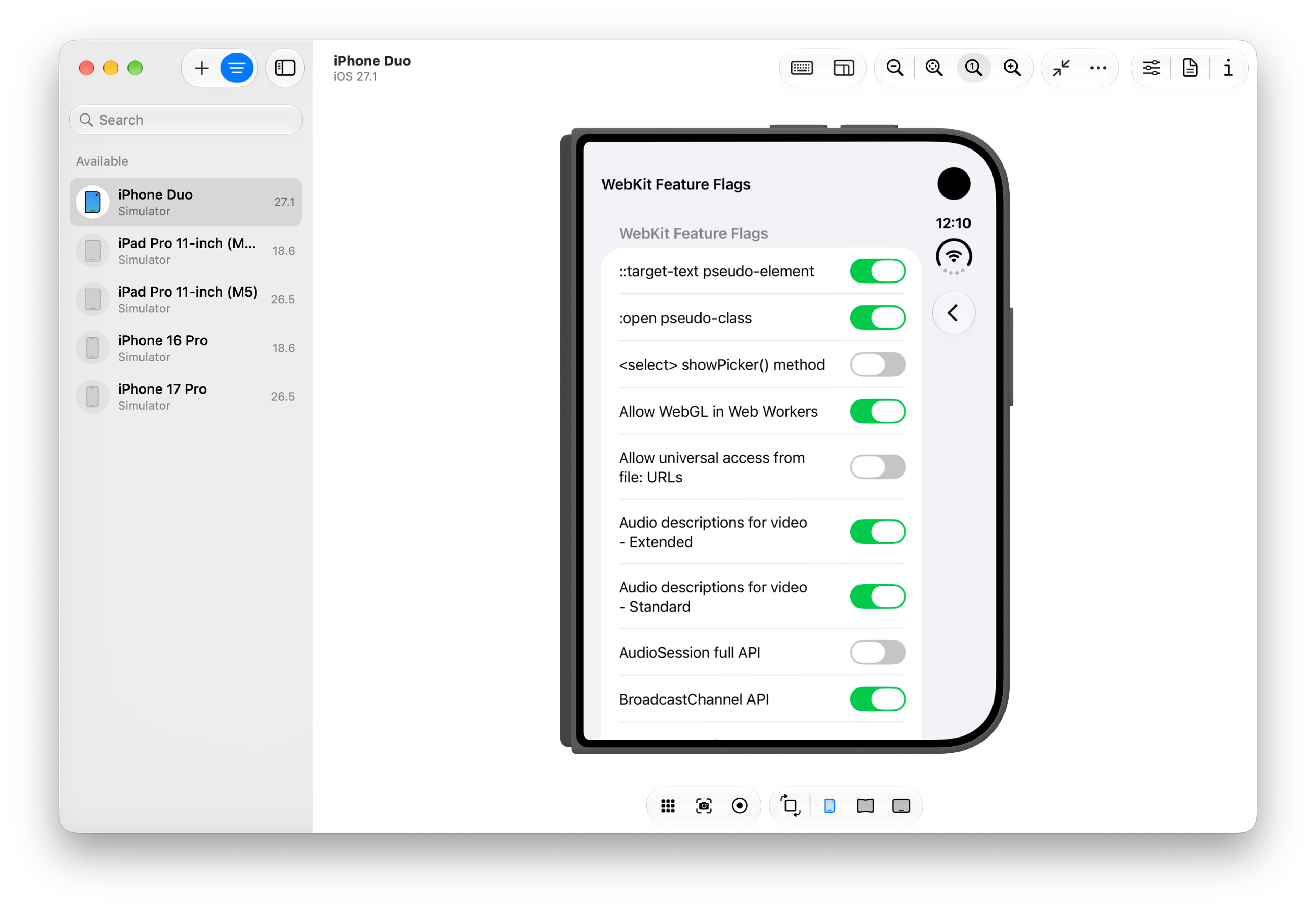This screenshot has width=1316, height=911.
Task: Click the shrink arrows icon
Action: [1060, 69]
